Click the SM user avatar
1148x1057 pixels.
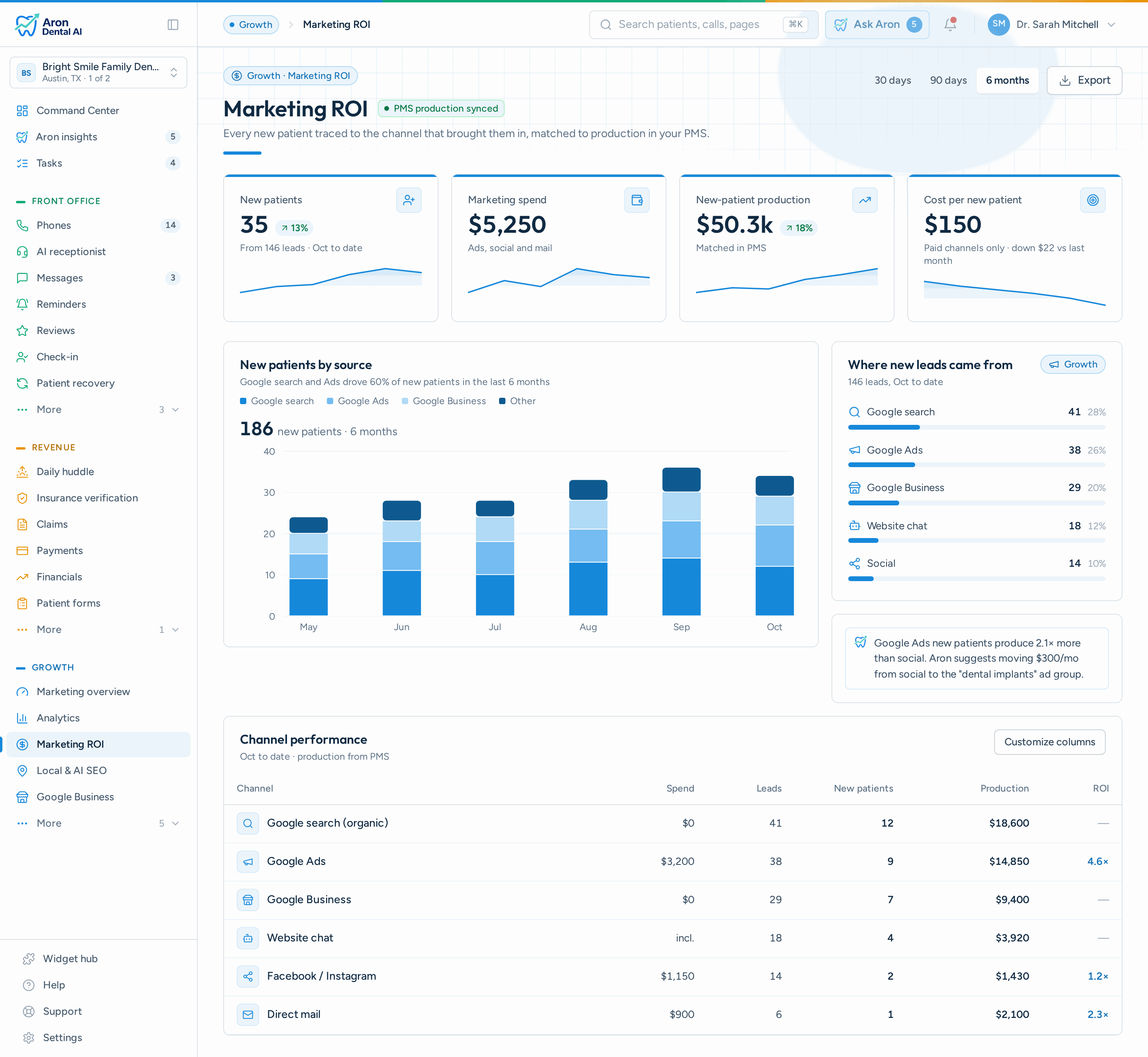[x=999, y=25]
